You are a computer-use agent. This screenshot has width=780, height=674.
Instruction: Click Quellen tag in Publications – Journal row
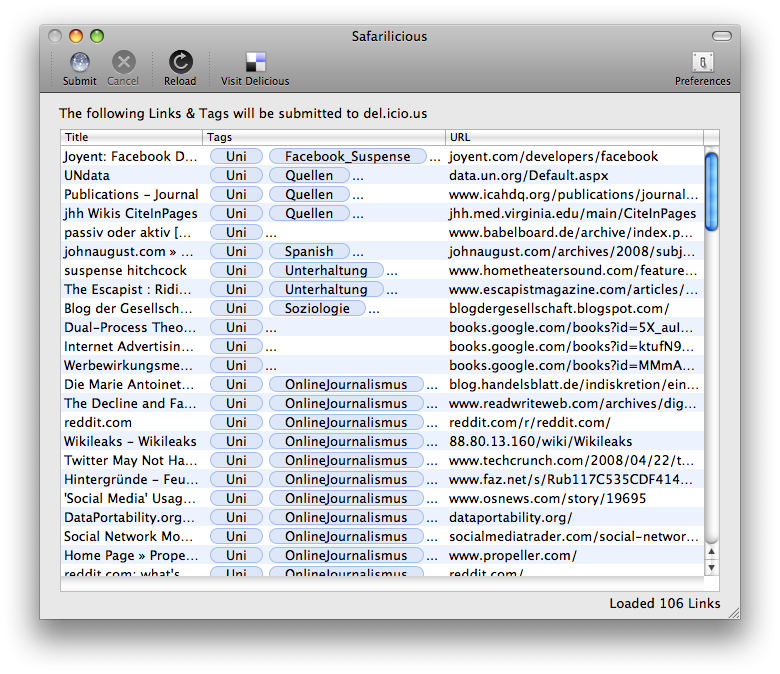[309, 194]
